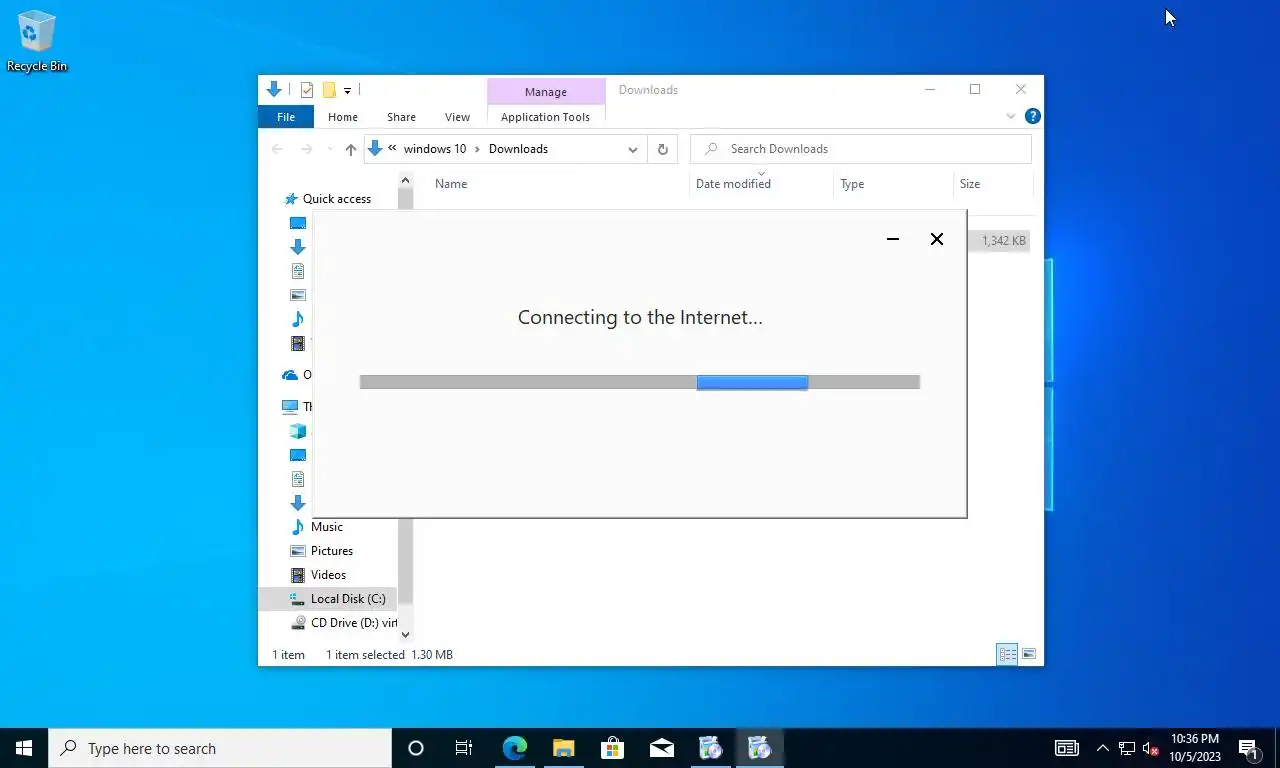Switch to the Share ribbon tab
This screenshot has width=1280, height=768.
click(401, 117)
